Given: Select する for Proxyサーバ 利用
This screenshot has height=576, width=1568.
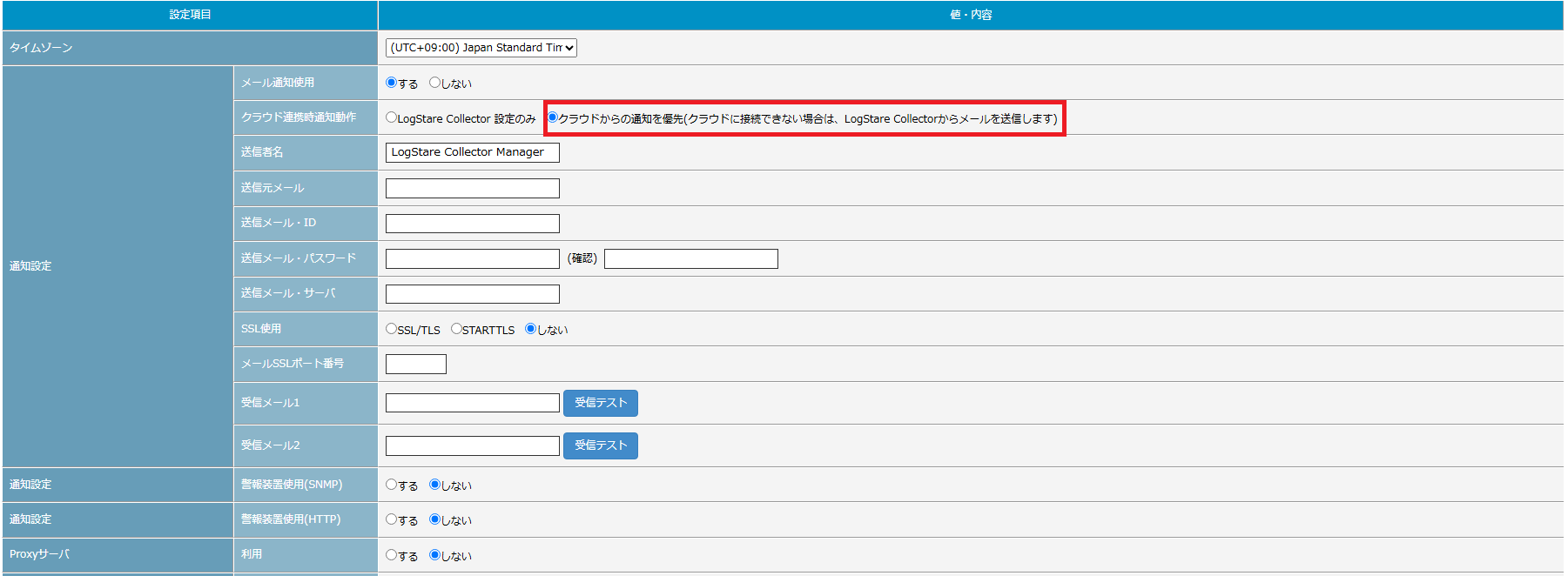Looking at the screenshot, I should click(391, 555).
